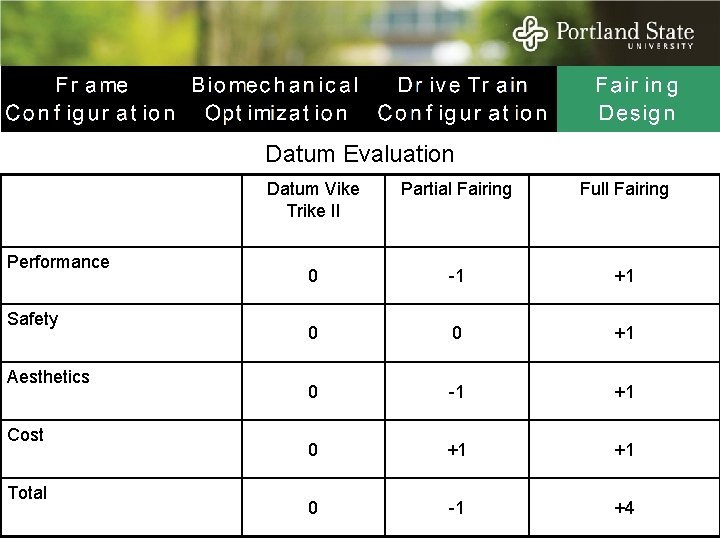Select Partial Fairing Cost +1 cell

(456, 450)
